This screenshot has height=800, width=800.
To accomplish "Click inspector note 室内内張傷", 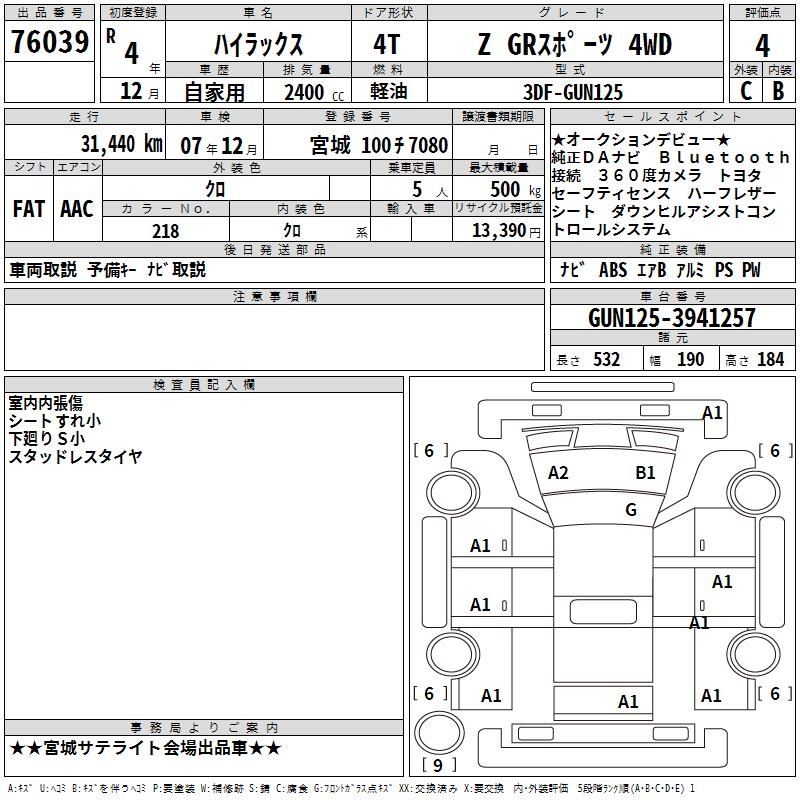I will point(46,403).
